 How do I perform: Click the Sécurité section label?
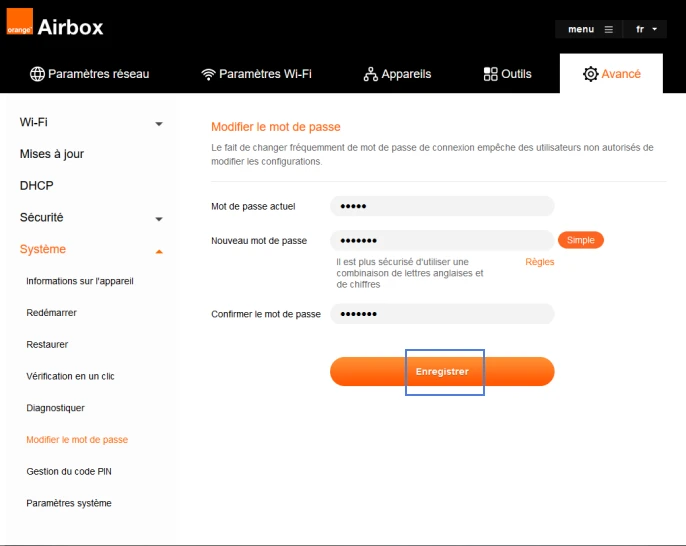[x=42, y=217]
